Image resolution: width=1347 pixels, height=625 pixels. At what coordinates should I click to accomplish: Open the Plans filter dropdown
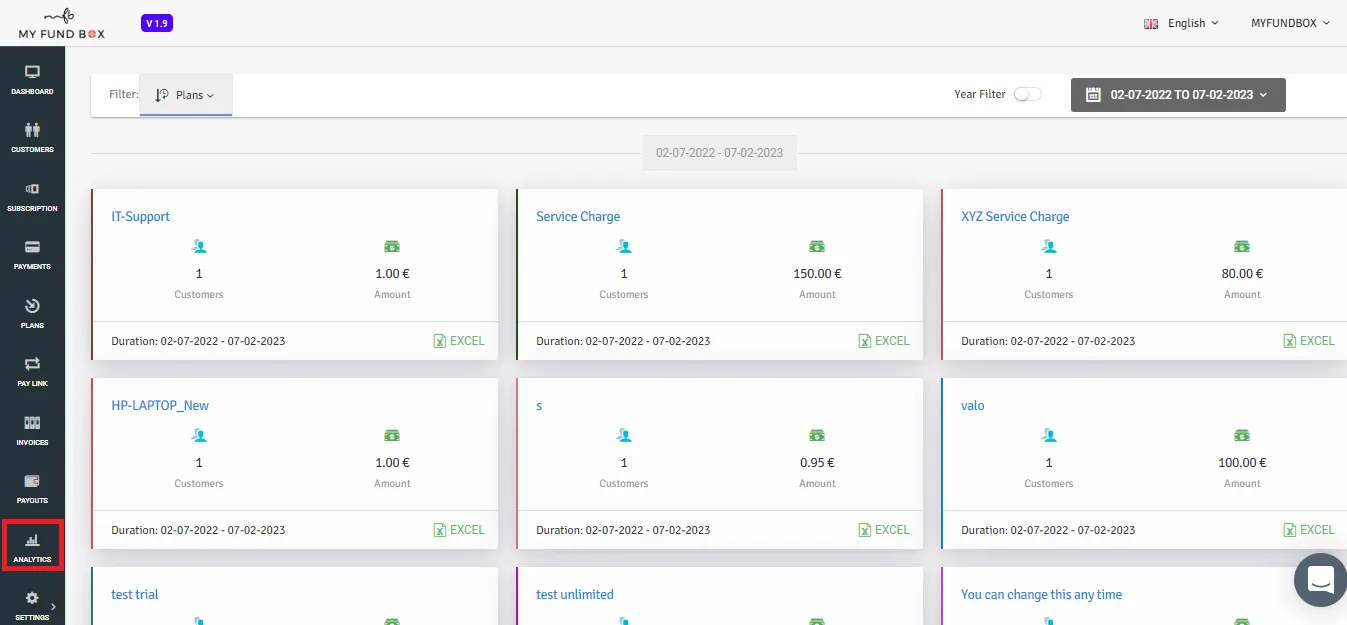tap(186, 95)
